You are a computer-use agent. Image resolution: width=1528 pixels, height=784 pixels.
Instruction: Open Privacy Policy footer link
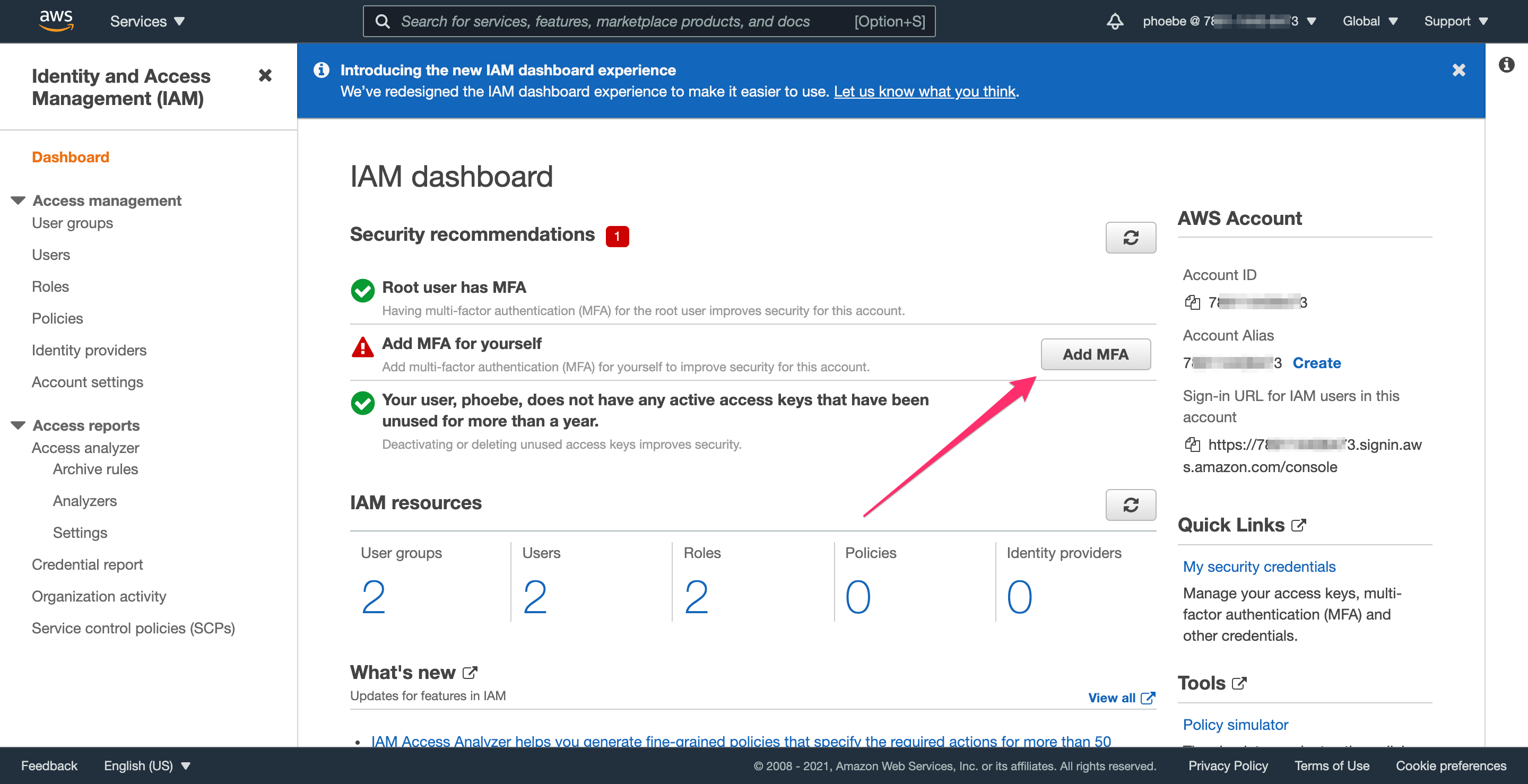pyautogui.click(x=1228, y=765)
